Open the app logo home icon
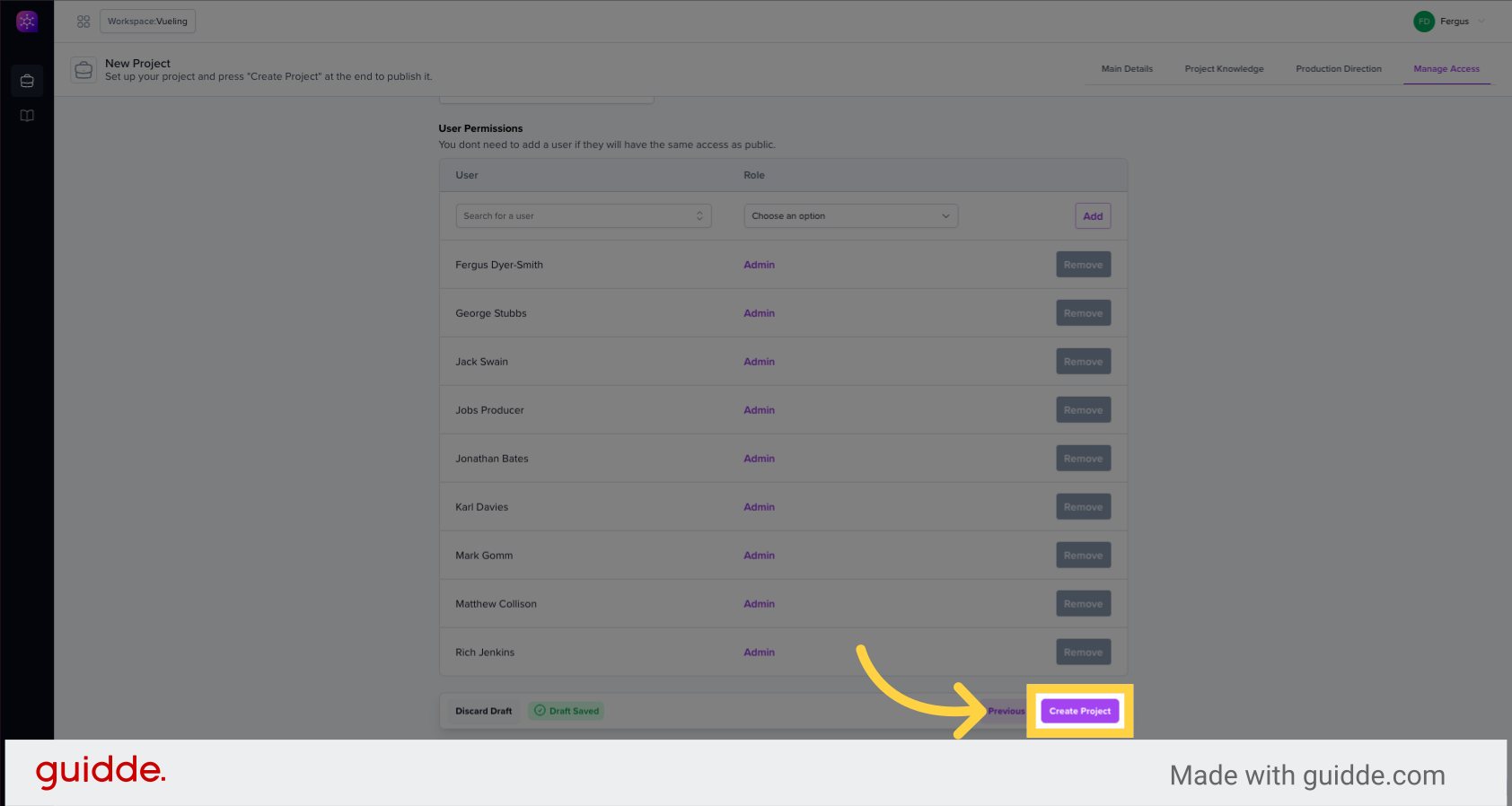The width and height of the screenshot is (1512, 806). [x=27, y=22]
